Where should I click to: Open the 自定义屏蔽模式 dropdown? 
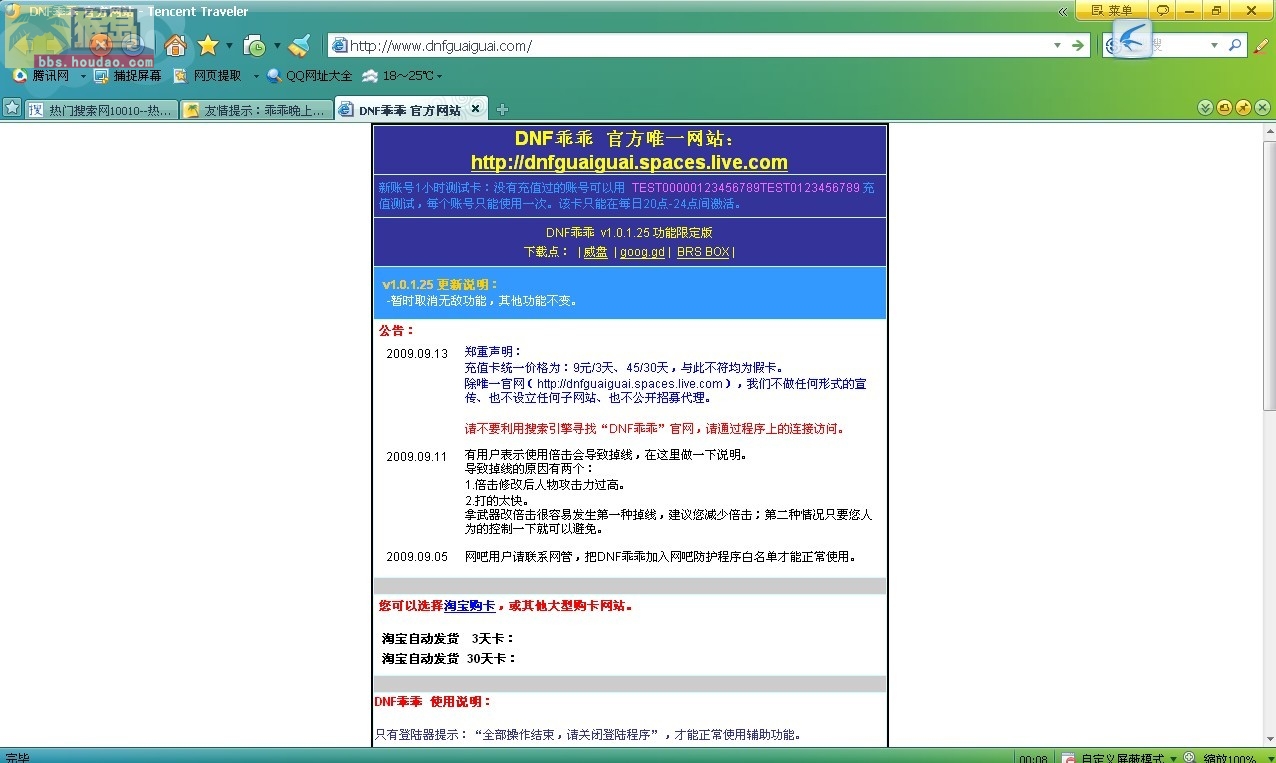point(1173,757)
